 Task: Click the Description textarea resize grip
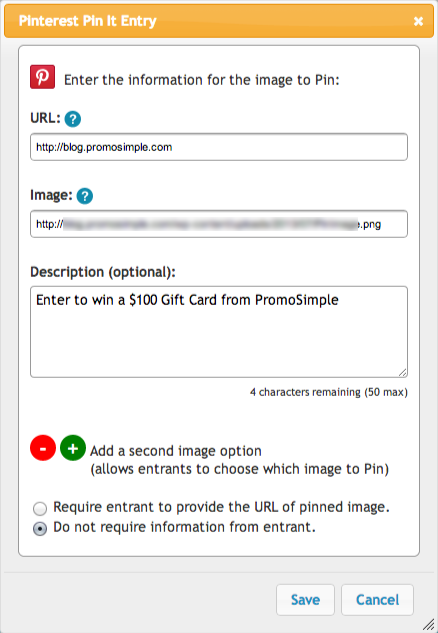[x=402, y=373]
